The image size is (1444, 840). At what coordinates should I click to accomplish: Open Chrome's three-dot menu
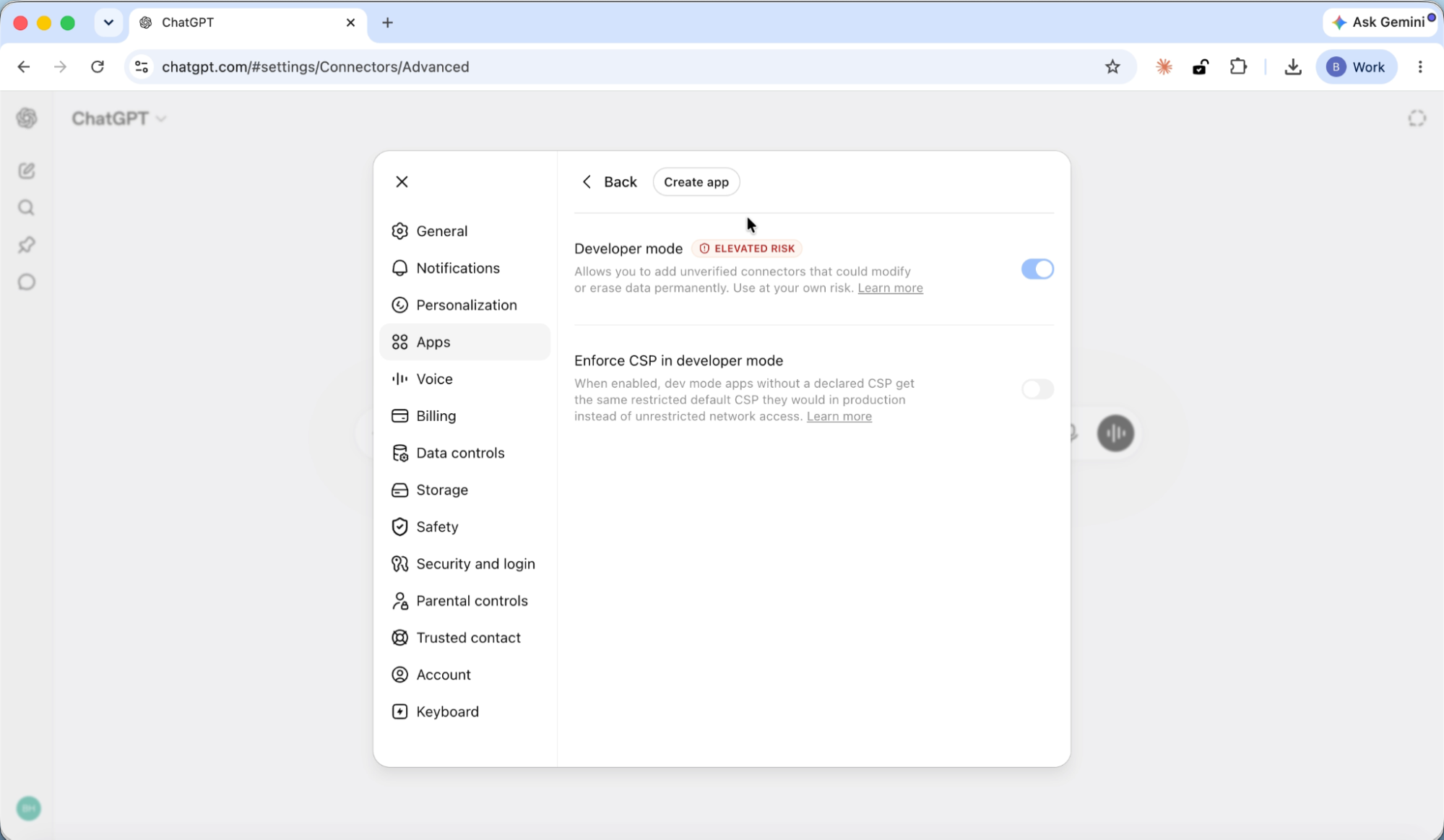click(1420, 67)
